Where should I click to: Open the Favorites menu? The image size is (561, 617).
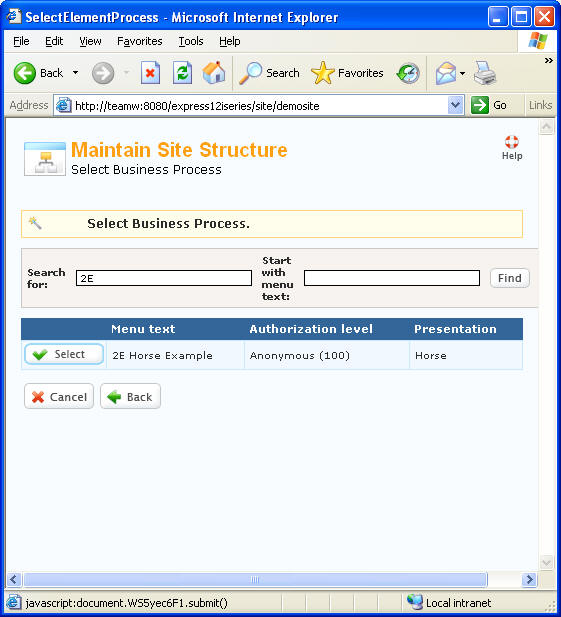(x=140, y=41)
